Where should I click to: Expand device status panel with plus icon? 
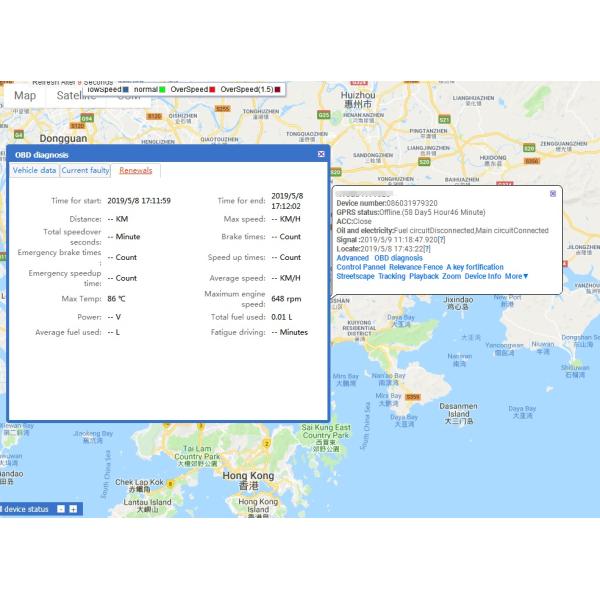point(73,509)
